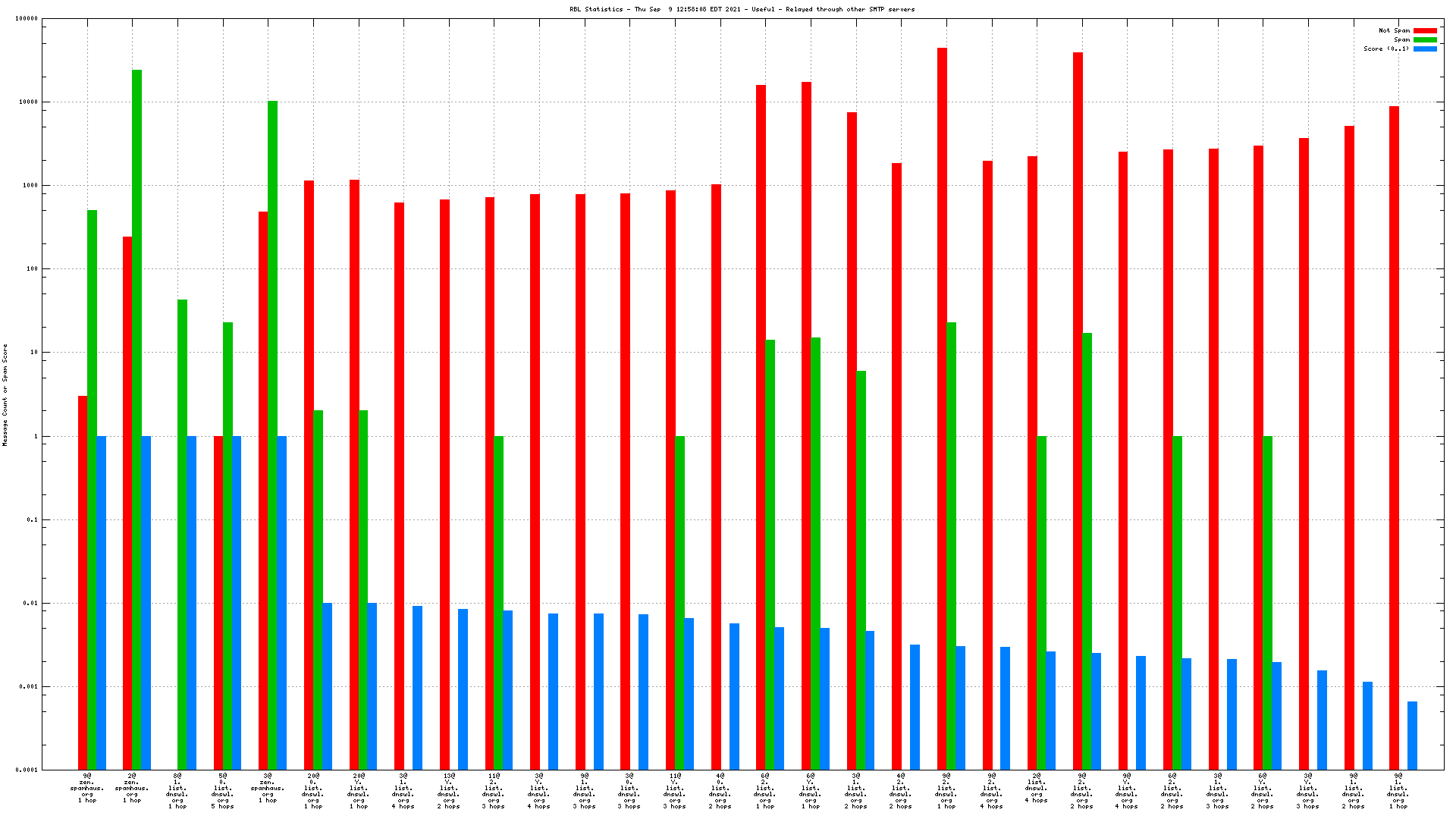This screenshot has height=819, width=1456.
Task: Click the '2@ zen.spamhaus.org 1 hop' axis label
Action: (x=132, y=788)
